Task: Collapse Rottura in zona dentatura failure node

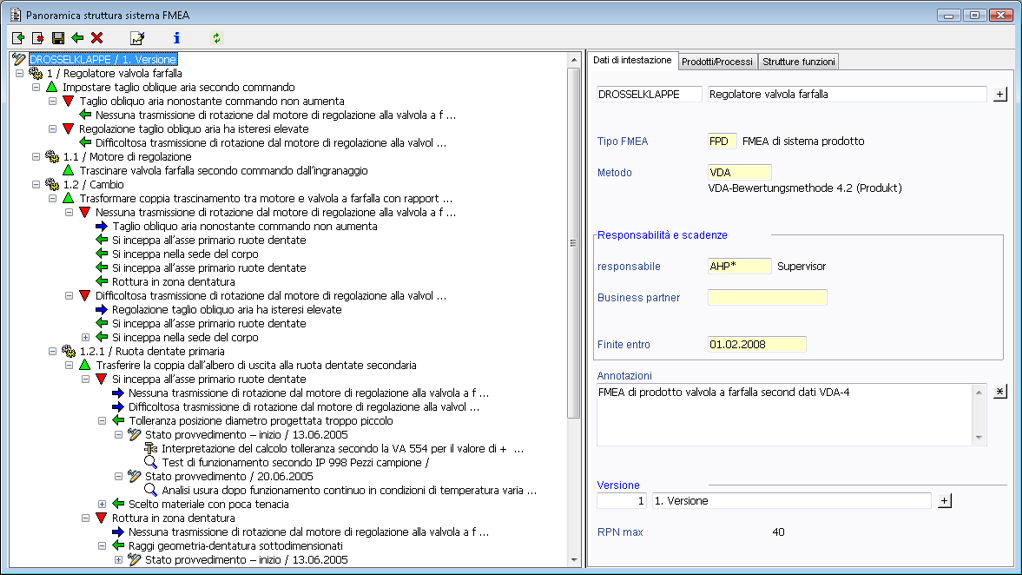Action: tap(85, 518)
